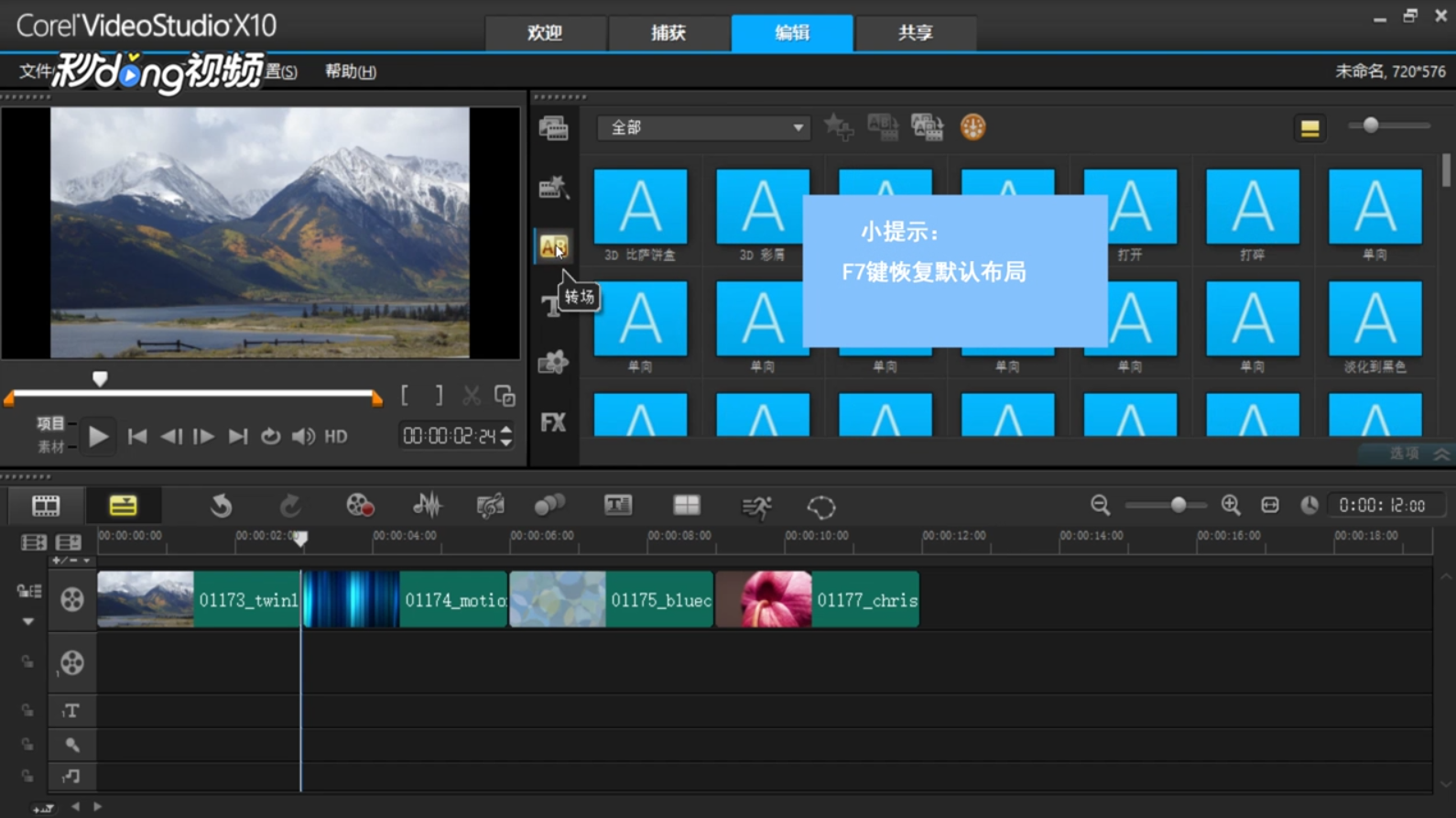Jump to the start of the clip
This screenshot has height=818, width=1456.
[x=137, y=437]
